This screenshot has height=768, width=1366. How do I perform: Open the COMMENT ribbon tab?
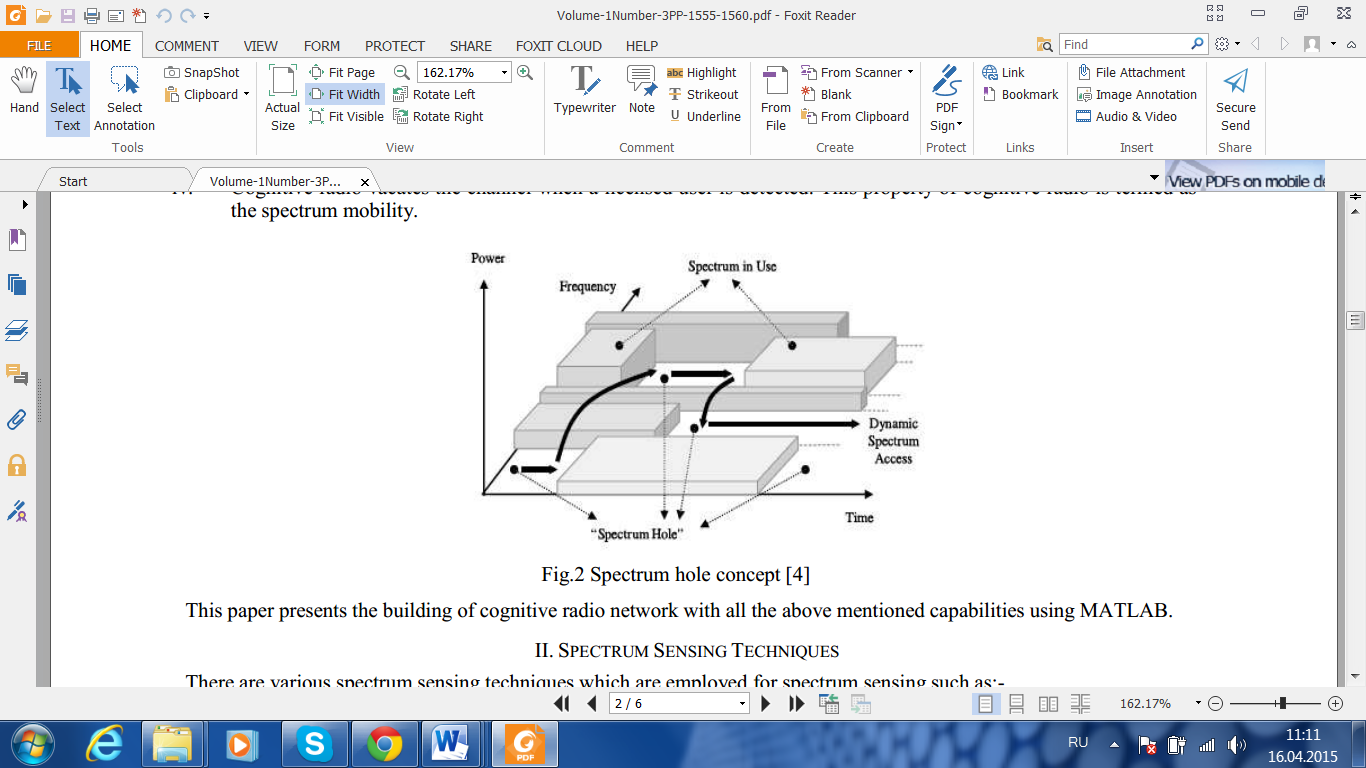186,46
